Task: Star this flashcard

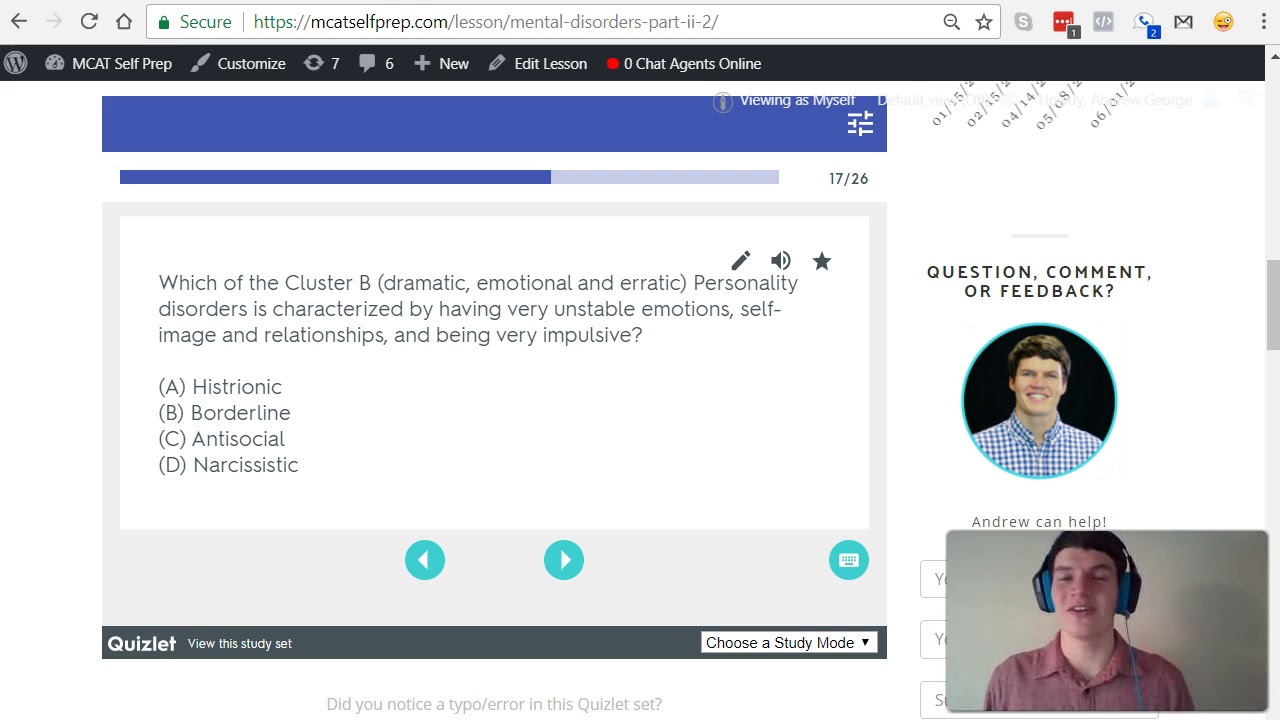Action: point(822,261)
